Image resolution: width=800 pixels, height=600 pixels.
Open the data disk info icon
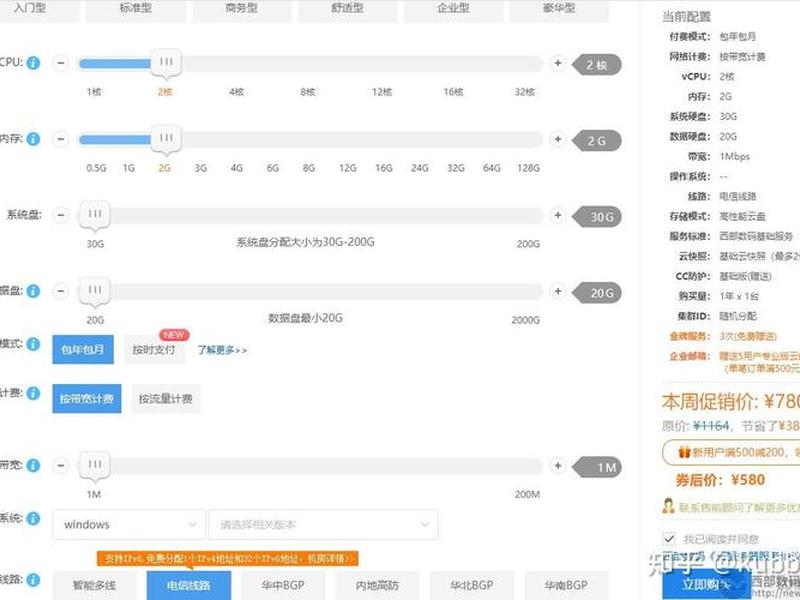coord(33,291)
